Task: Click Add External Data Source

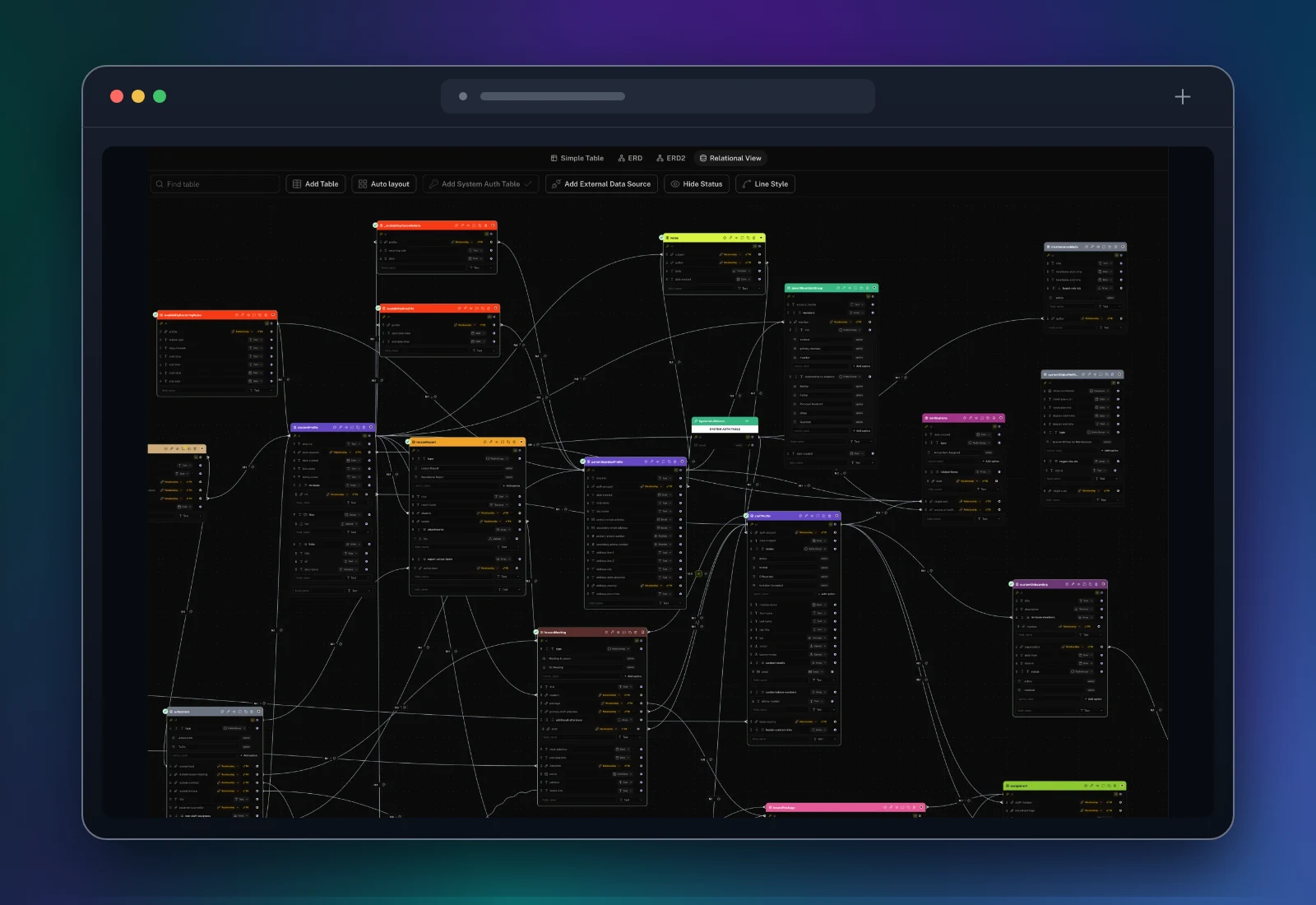Action: [x=601, y=184]
